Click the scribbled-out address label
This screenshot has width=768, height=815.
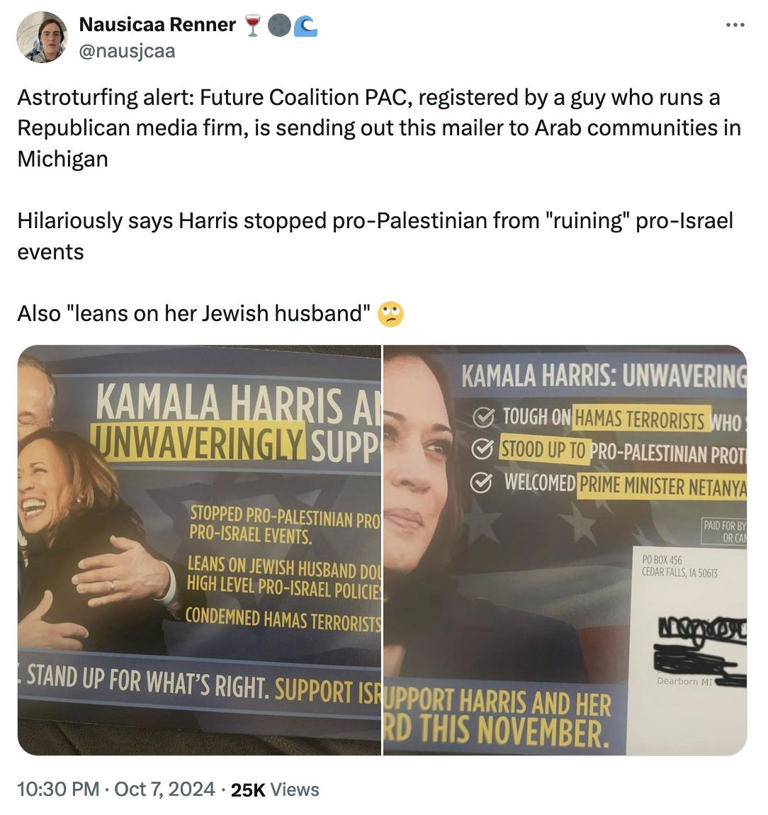pos(700,651)
